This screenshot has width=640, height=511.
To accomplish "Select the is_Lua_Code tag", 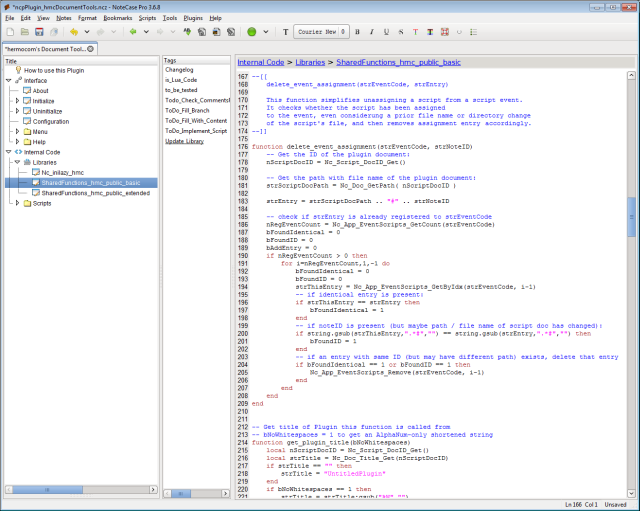I will click(181, 80).
